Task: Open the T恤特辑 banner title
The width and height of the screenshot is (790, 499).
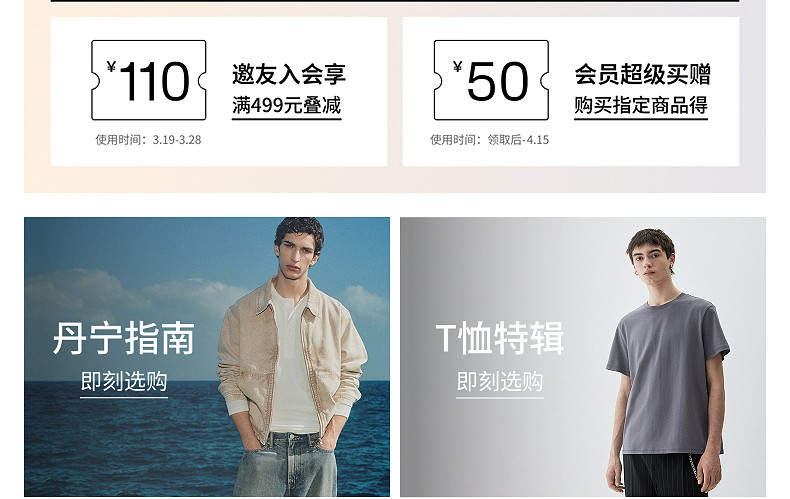Action: point(499,338)
